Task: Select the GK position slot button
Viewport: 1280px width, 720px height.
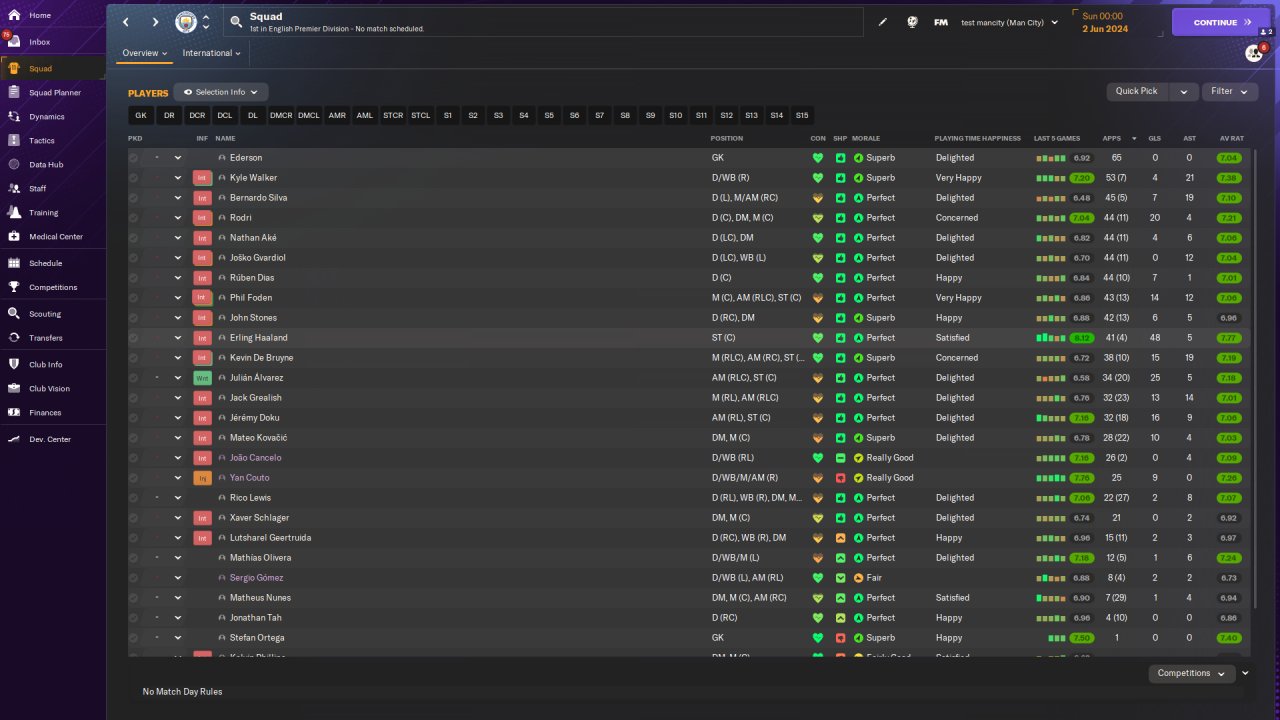Action: (x=141, y=115)
